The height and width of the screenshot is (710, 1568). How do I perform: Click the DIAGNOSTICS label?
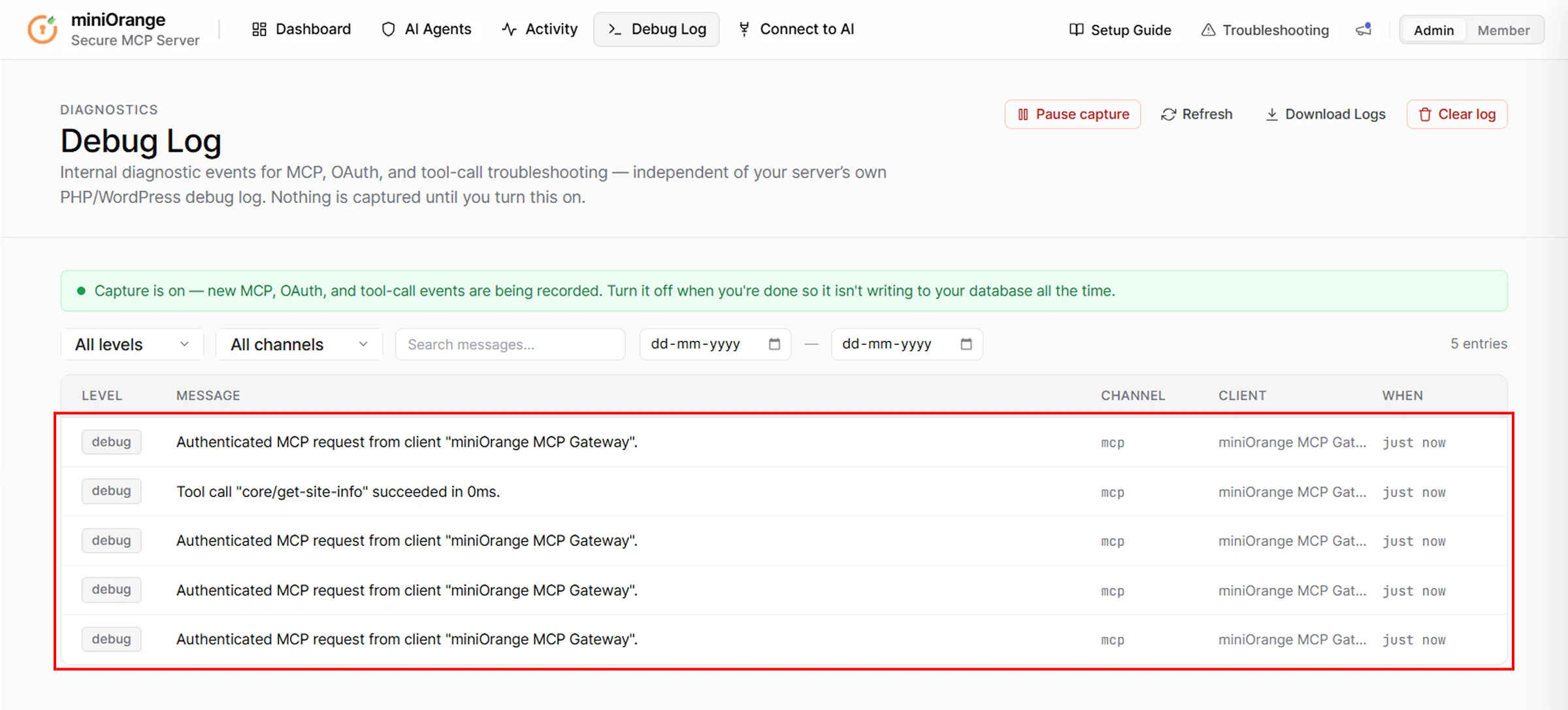109,110
